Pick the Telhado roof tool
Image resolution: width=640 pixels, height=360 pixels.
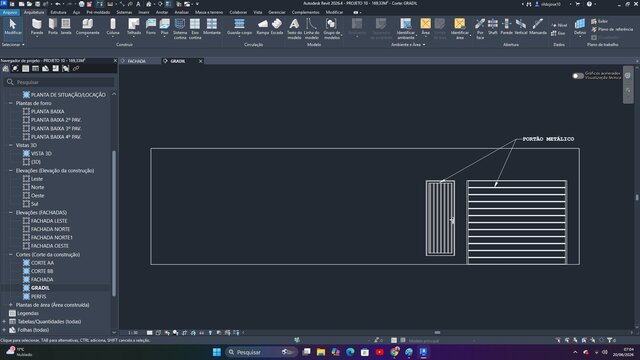pos(133,27)
